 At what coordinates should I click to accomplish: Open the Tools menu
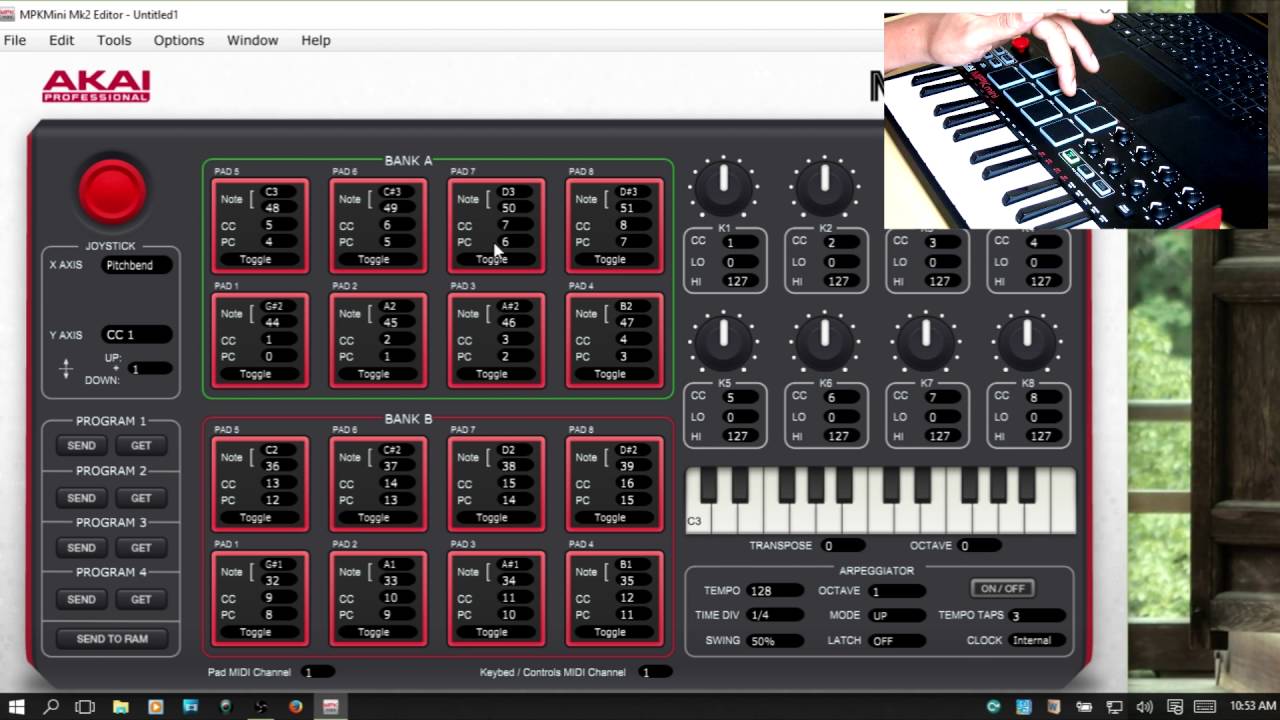point(114,40)
